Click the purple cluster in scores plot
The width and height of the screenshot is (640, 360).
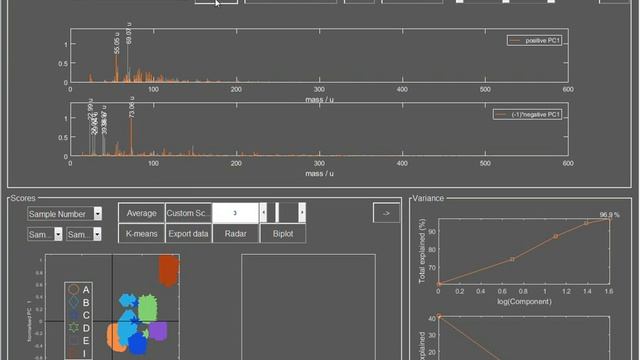(x=158, y=331)
